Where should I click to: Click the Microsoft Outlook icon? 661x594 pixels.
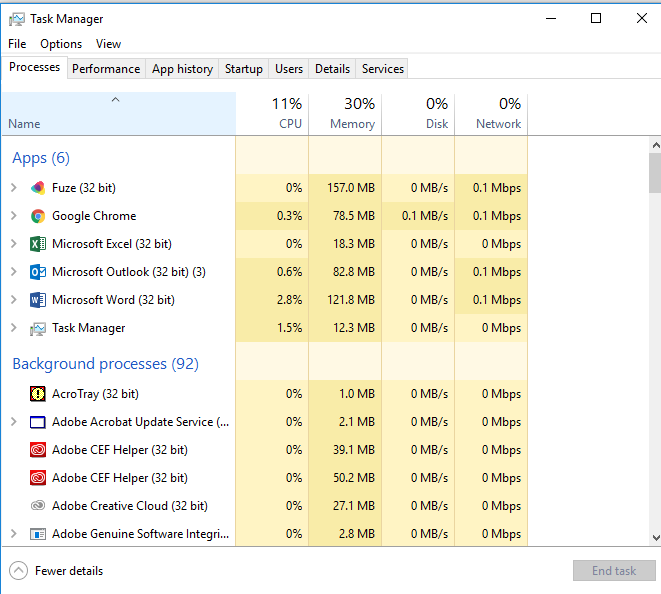click(x=38, y=272)
